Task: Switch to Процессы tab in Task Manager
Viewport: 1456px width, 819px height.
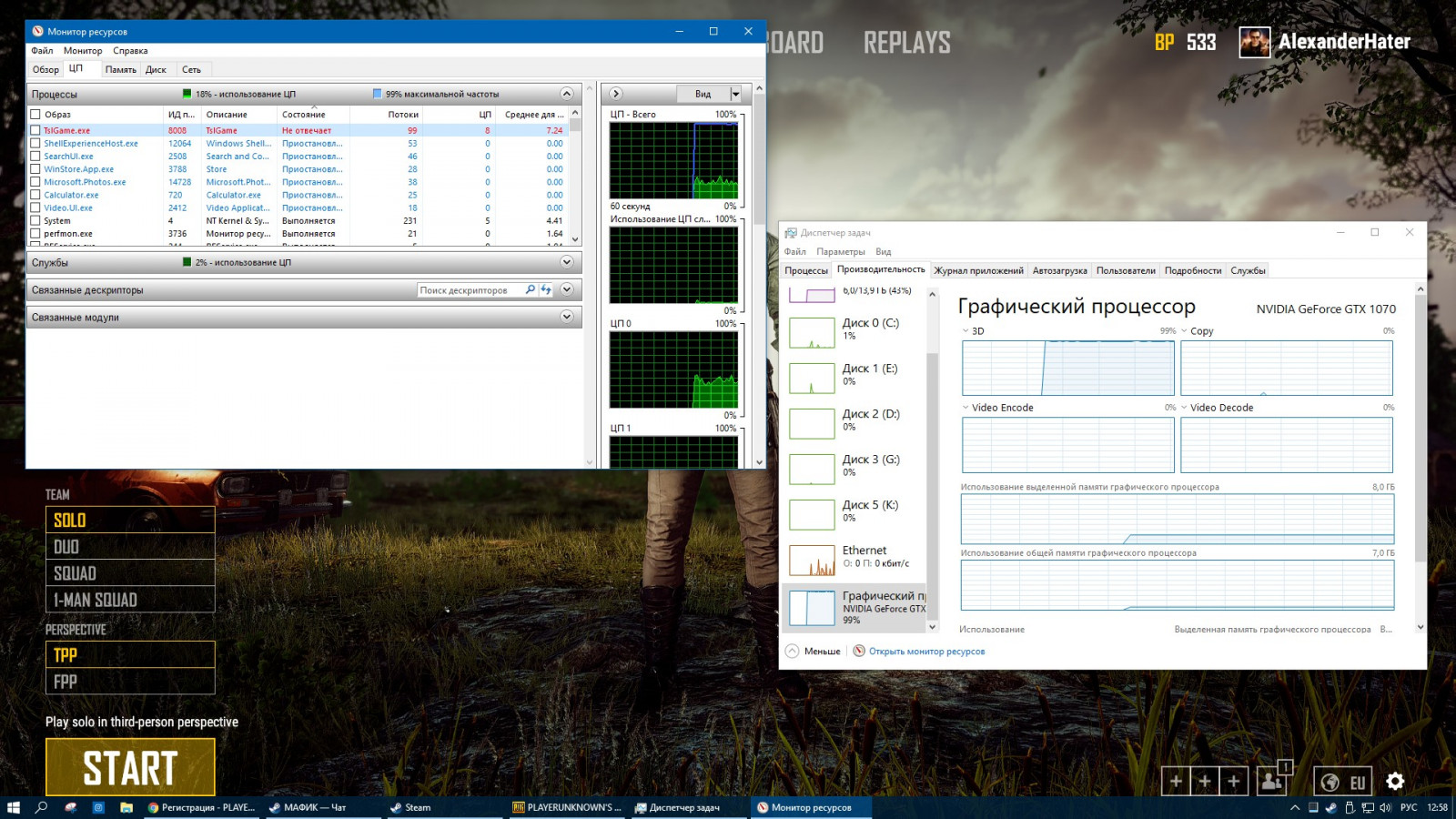Action: pyautogui.click(x=806, y=270)
